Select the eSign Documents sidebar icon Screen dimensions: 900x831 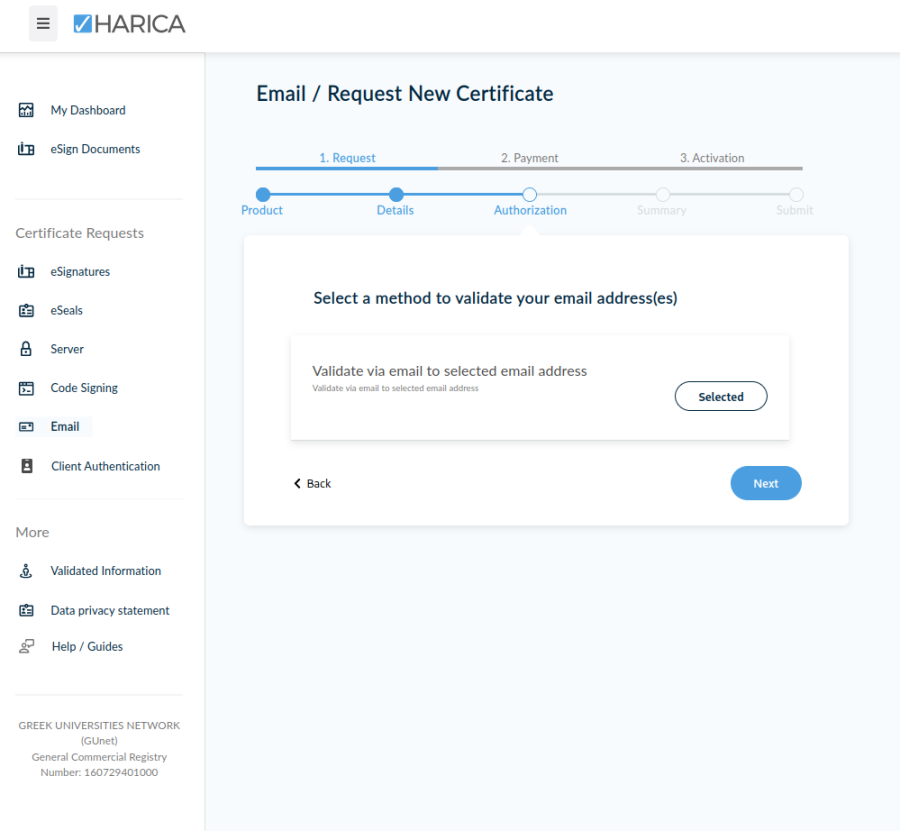(x=25, y=148)
